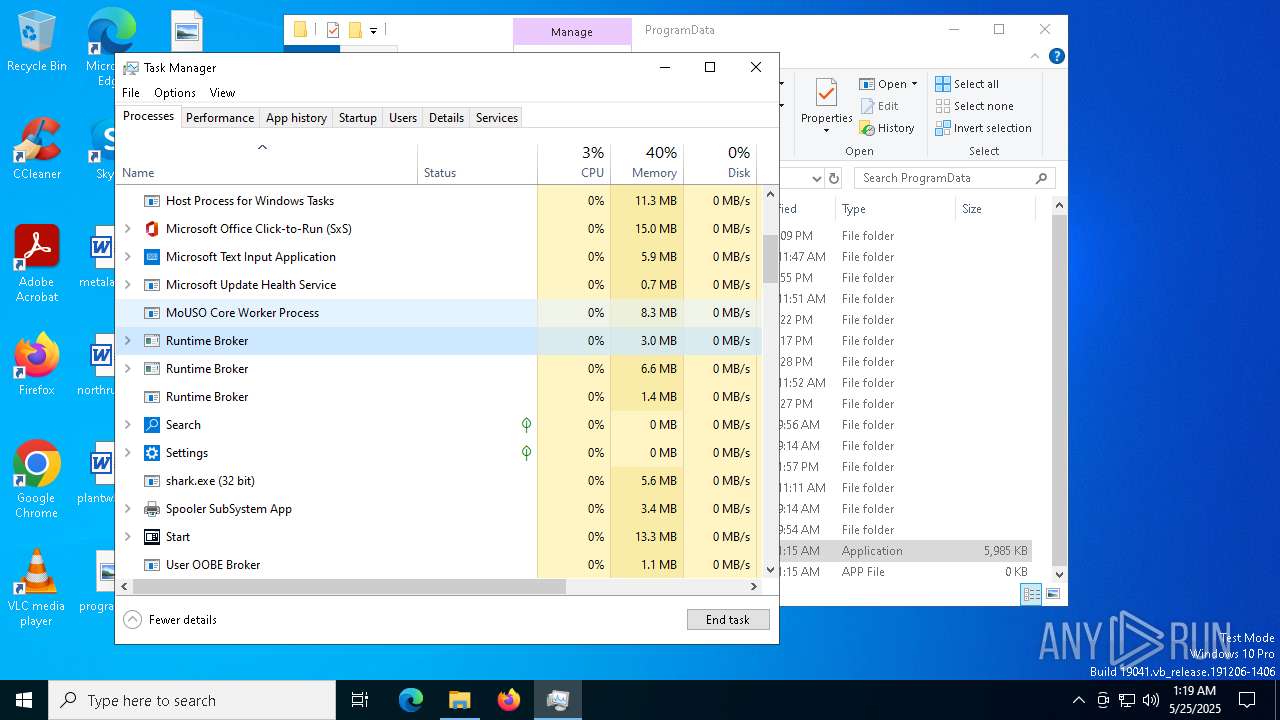
Task: Expand the Settings process row
Action: [x=127, y=453]
